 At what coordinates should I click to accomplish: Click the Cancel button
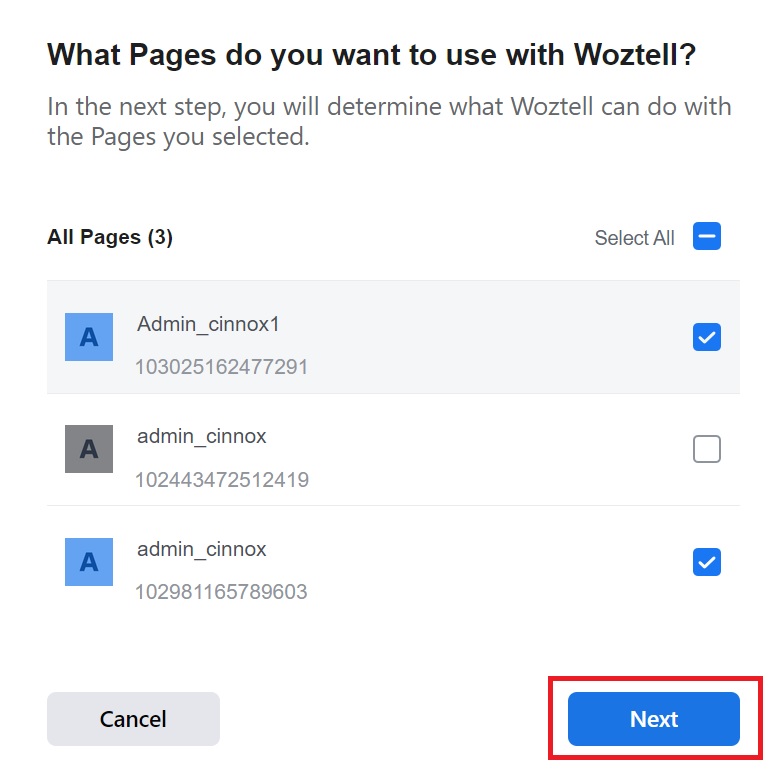pyautogui.click(x=133, y=719)
